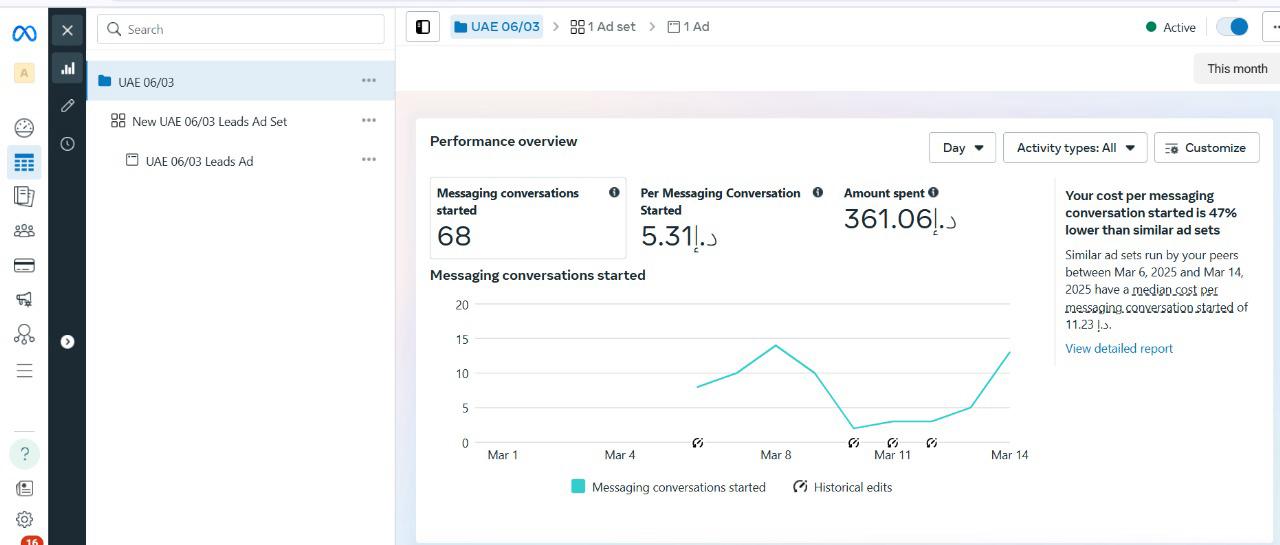The width and height of the screenshot is (1280, 545).
Task: Select the chart view icon in dark panel
Action: [67, 69]
